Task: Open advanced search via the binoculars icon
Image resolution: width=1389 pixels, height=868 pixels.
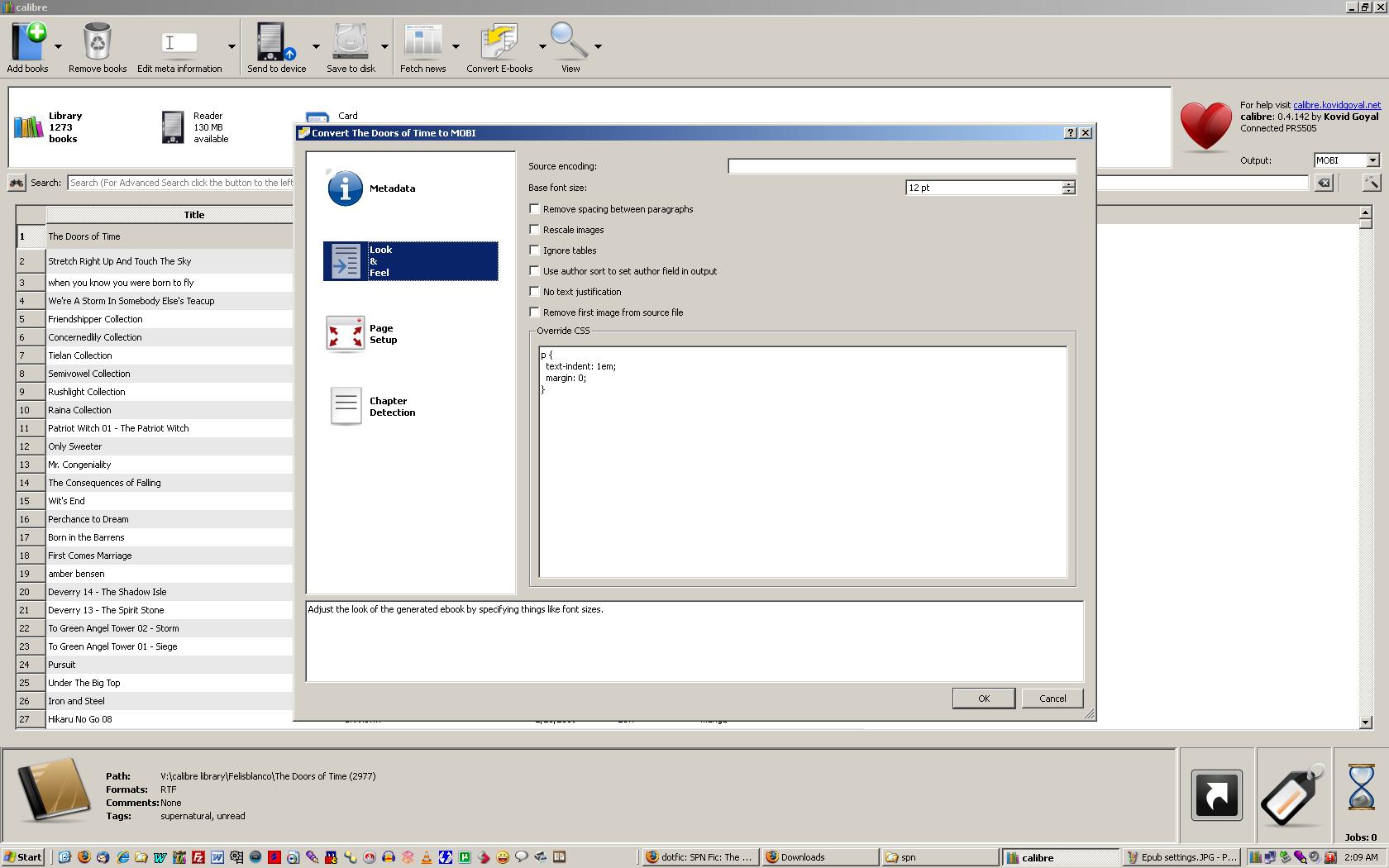Action: [x=17, y=183]
